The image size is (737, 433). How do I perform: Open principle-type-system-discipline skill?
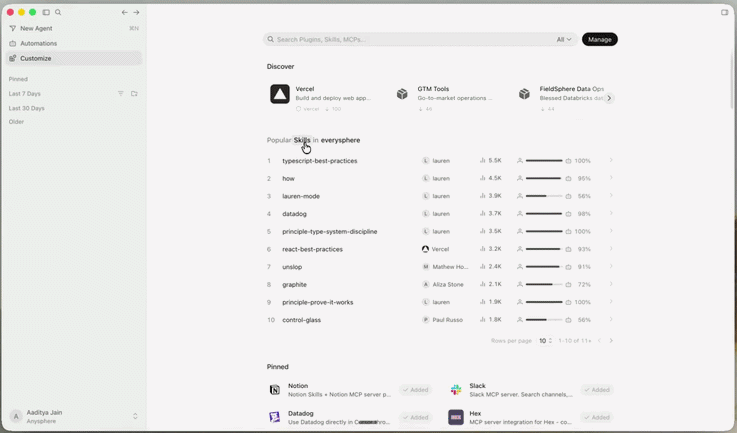[x=329, y=231]
